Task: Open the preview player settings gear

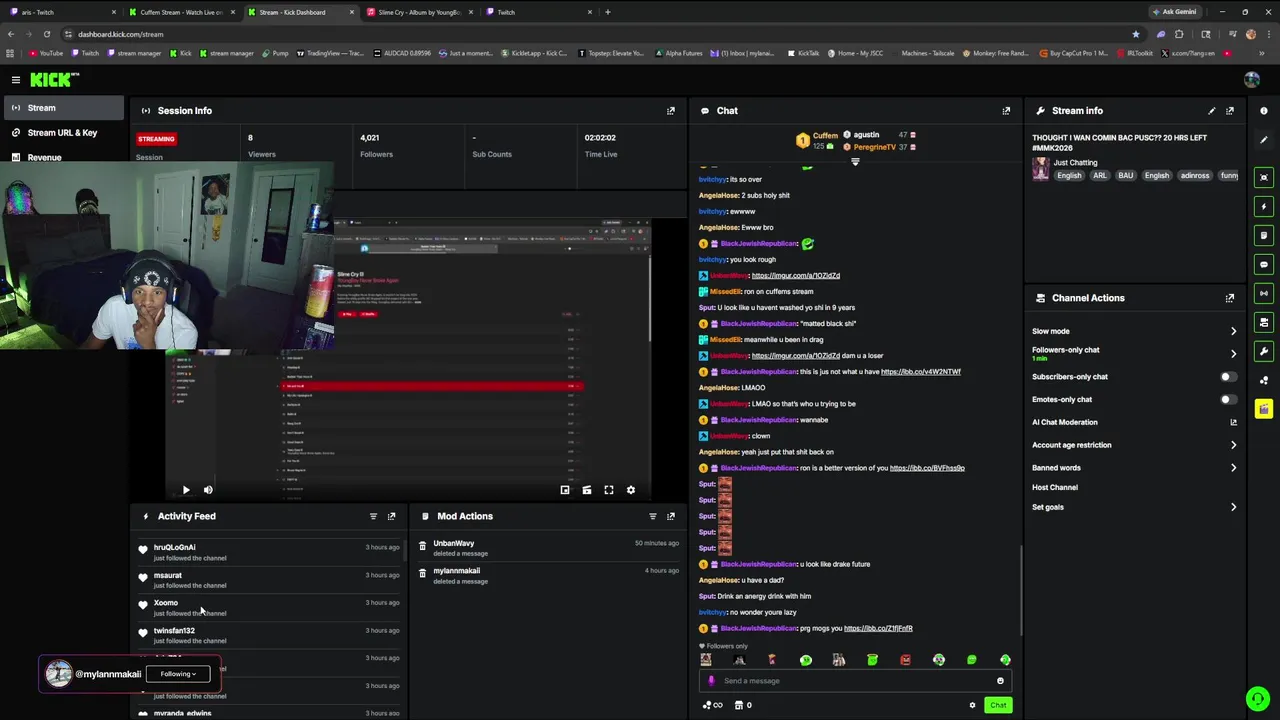Action: click(631, 490)
